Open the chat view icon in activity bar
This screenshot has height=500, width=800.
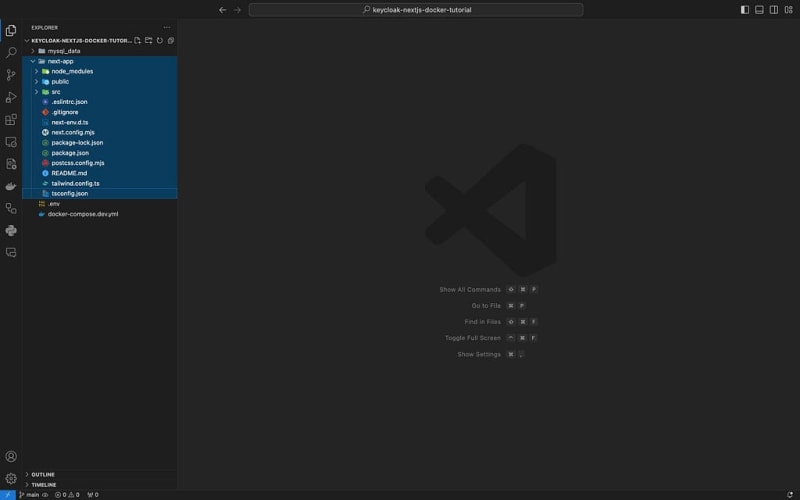pos(11,253)
